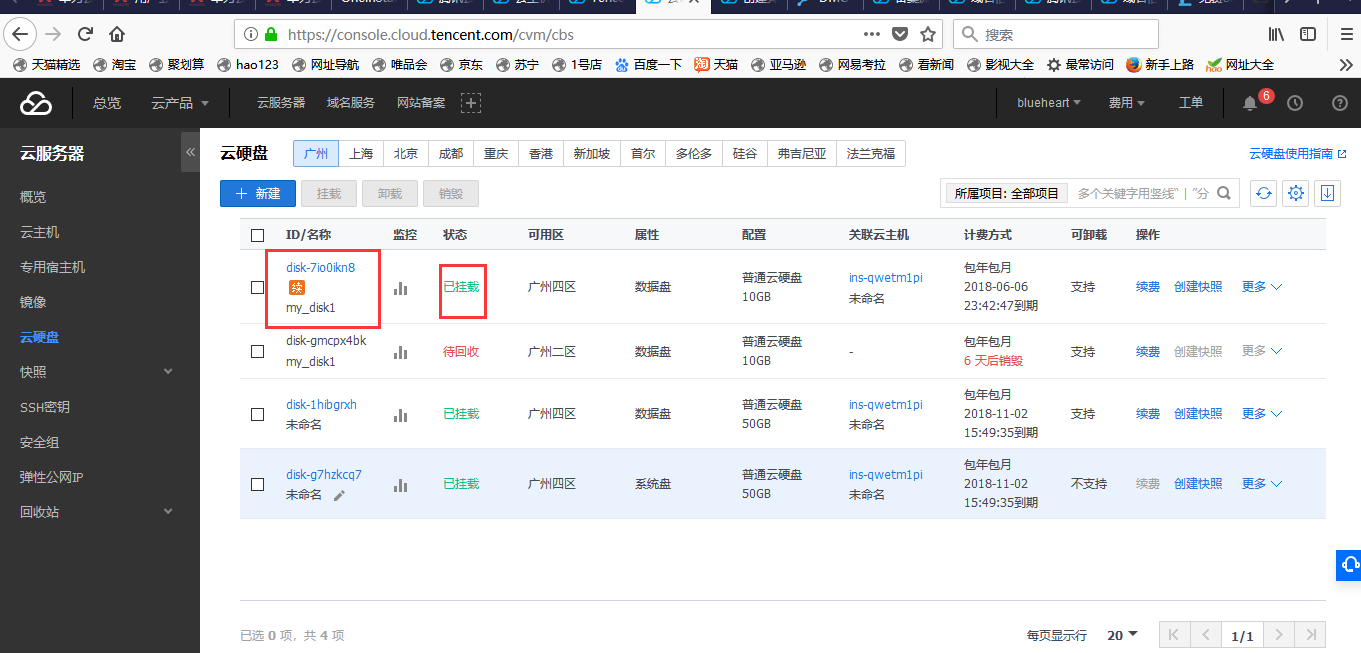Toggle the select-all checkbox in the table header
This screenshot has height=653, width=1361.
(x=258, y=235)
